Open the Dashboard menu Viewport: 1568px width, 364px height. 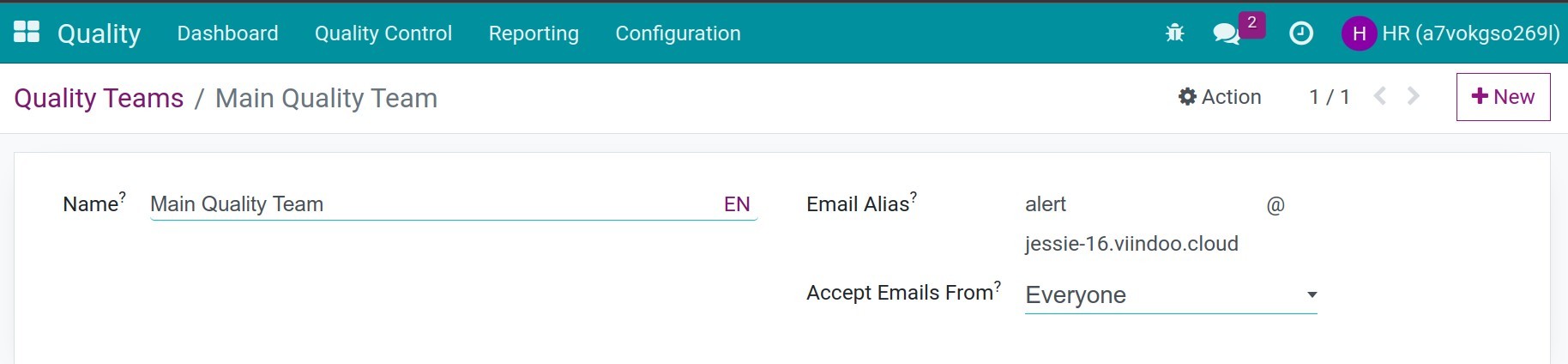[x=227, y=33]
